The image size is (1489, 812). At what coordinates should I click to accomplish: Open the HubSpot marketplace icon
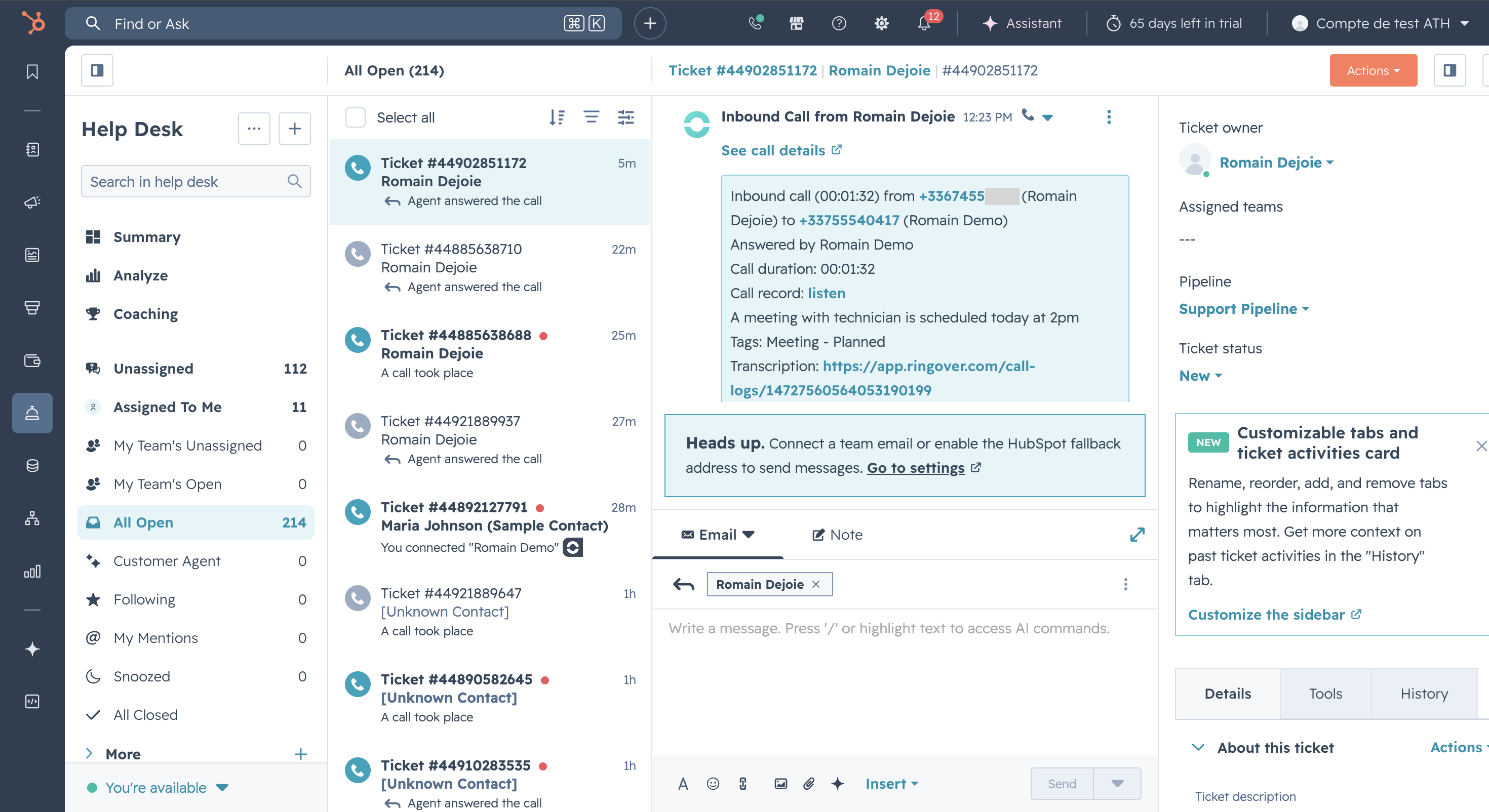coord(797,23)
